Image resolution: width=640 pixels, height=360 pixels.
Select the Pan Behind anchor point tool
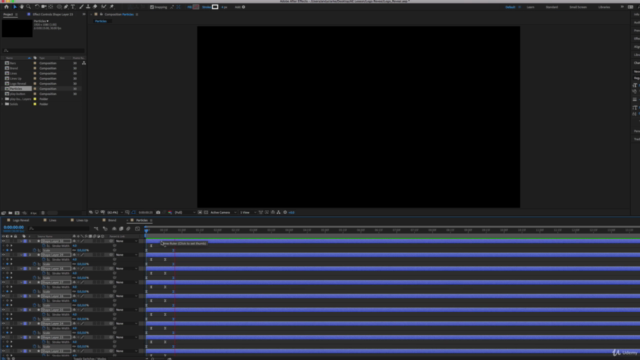pyautogui.click(x=51, y=7)
